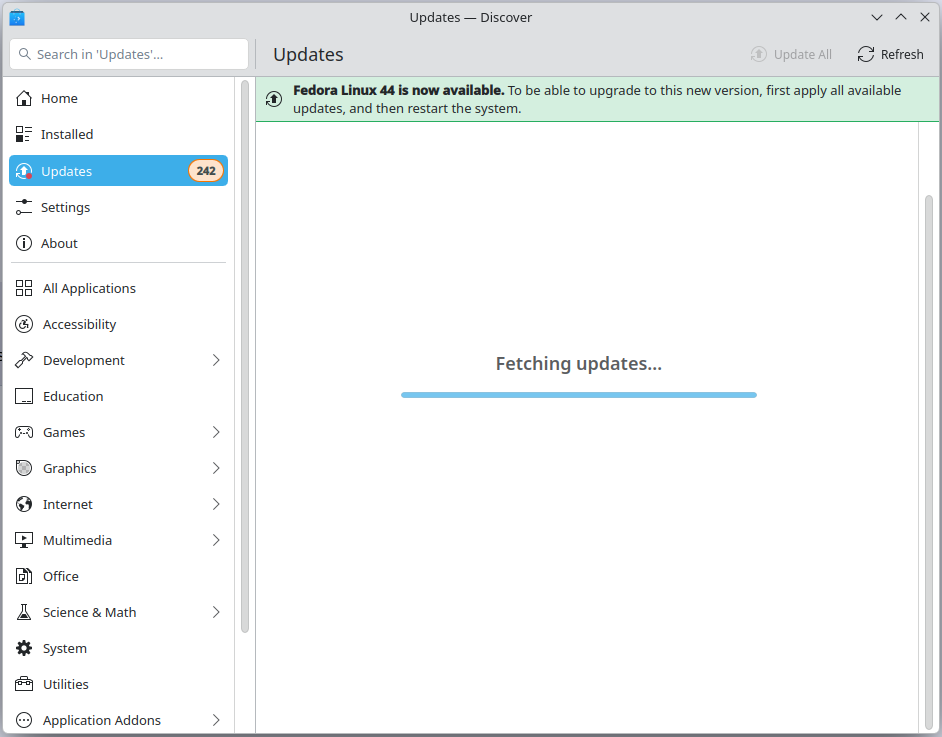Click the search magnifier icon
Screen dimensions: 942x737
(x=25, y=54)
